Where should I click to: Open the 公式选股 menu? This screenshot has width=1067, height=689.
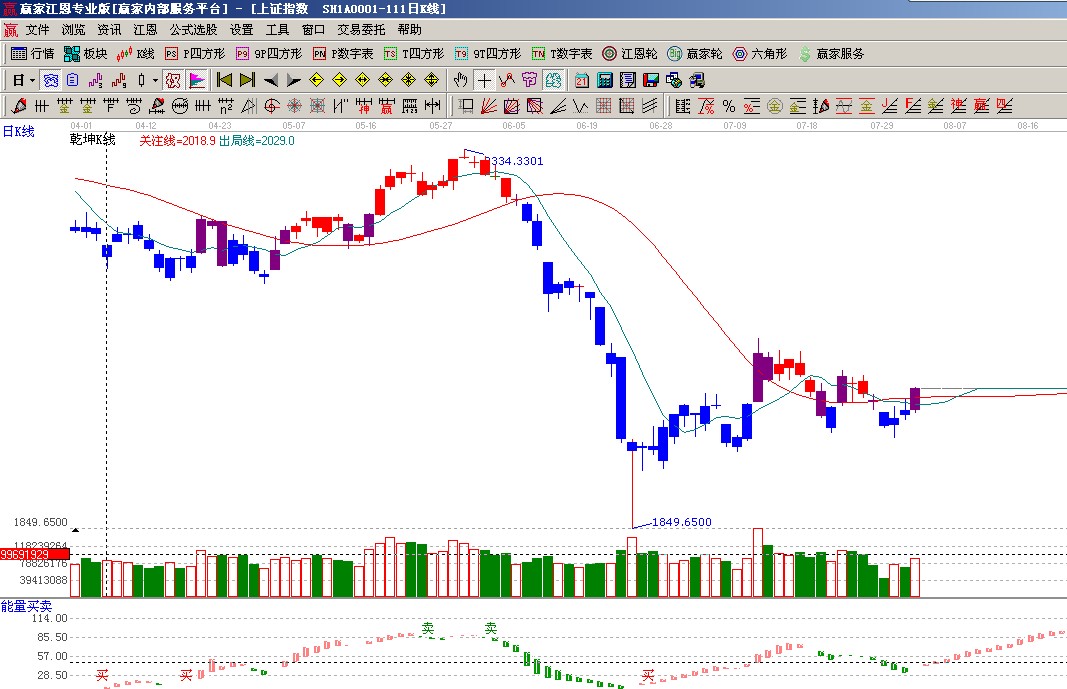point(193,30)
